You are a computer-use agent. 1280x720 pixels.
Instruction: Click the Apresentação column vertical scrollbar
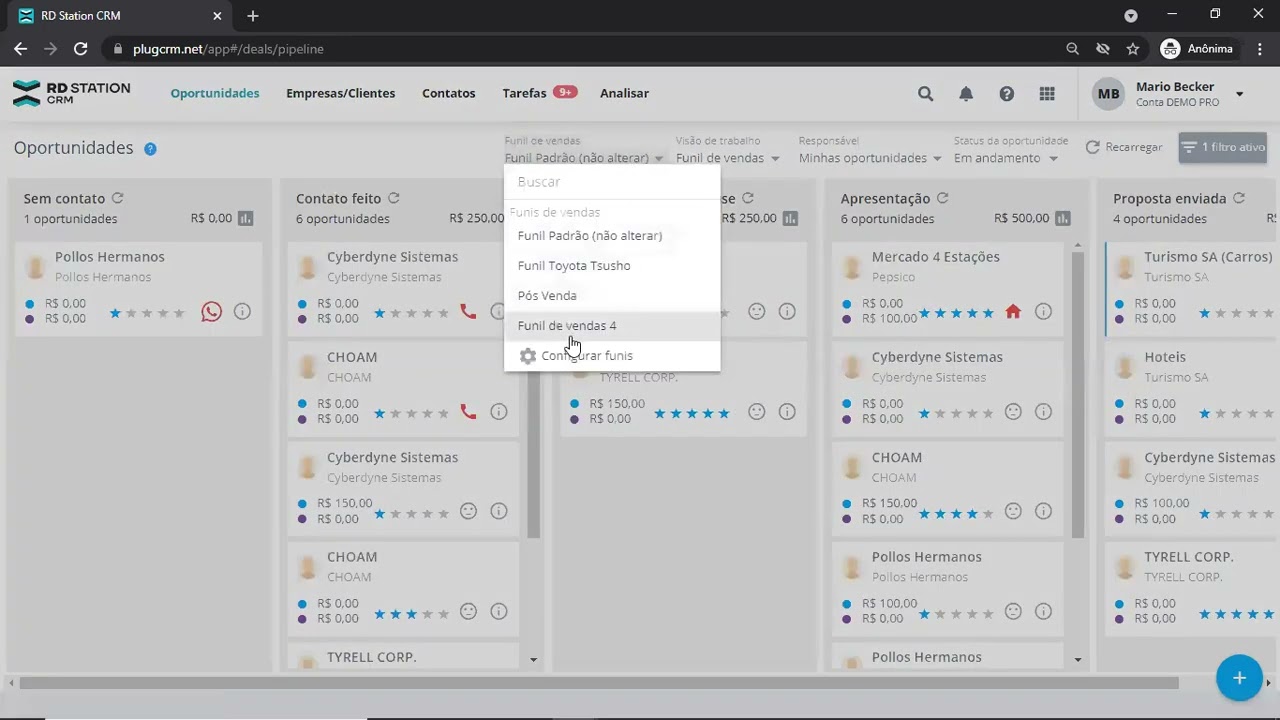(x=1077, y=395)
